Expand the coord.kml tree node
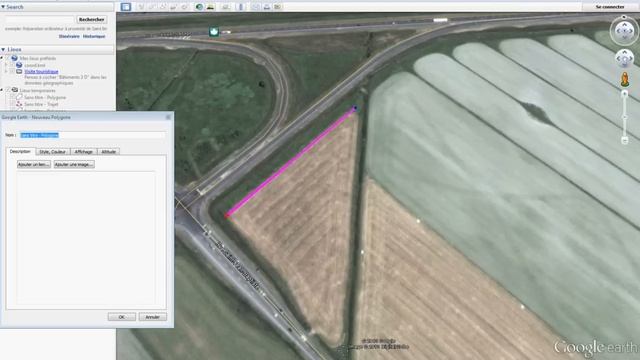 [7, 65]
